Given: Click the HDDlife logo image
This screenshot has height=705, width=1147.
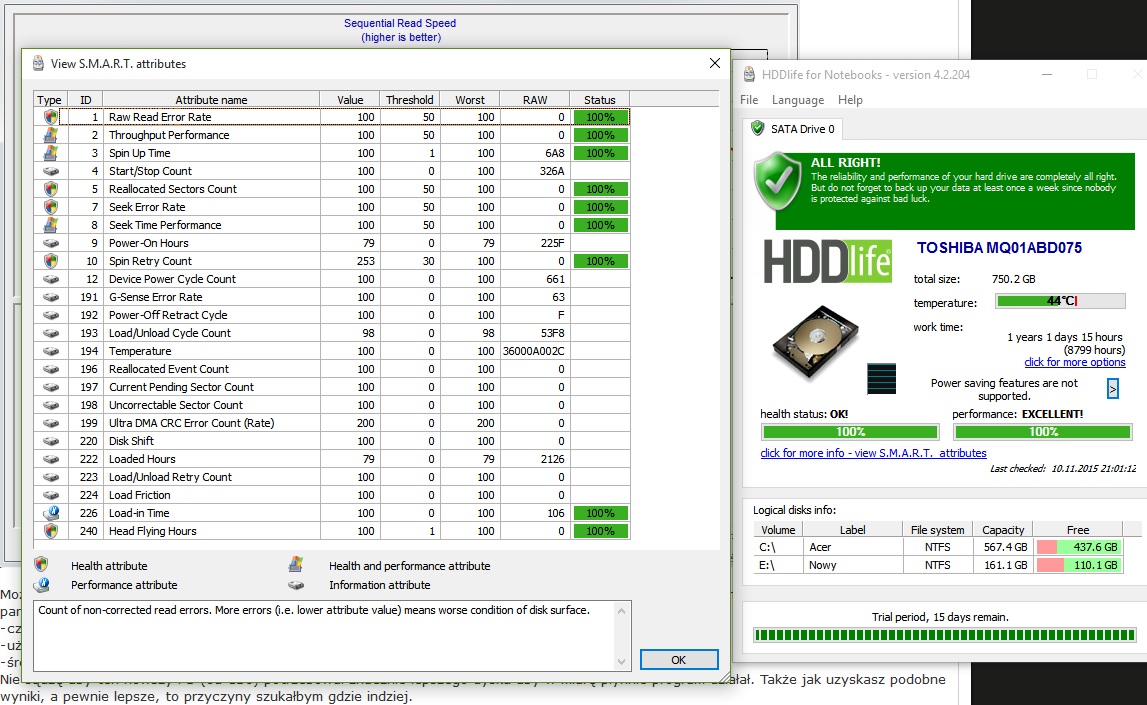Looking at the screenshot, I should [x=828, y=261].
